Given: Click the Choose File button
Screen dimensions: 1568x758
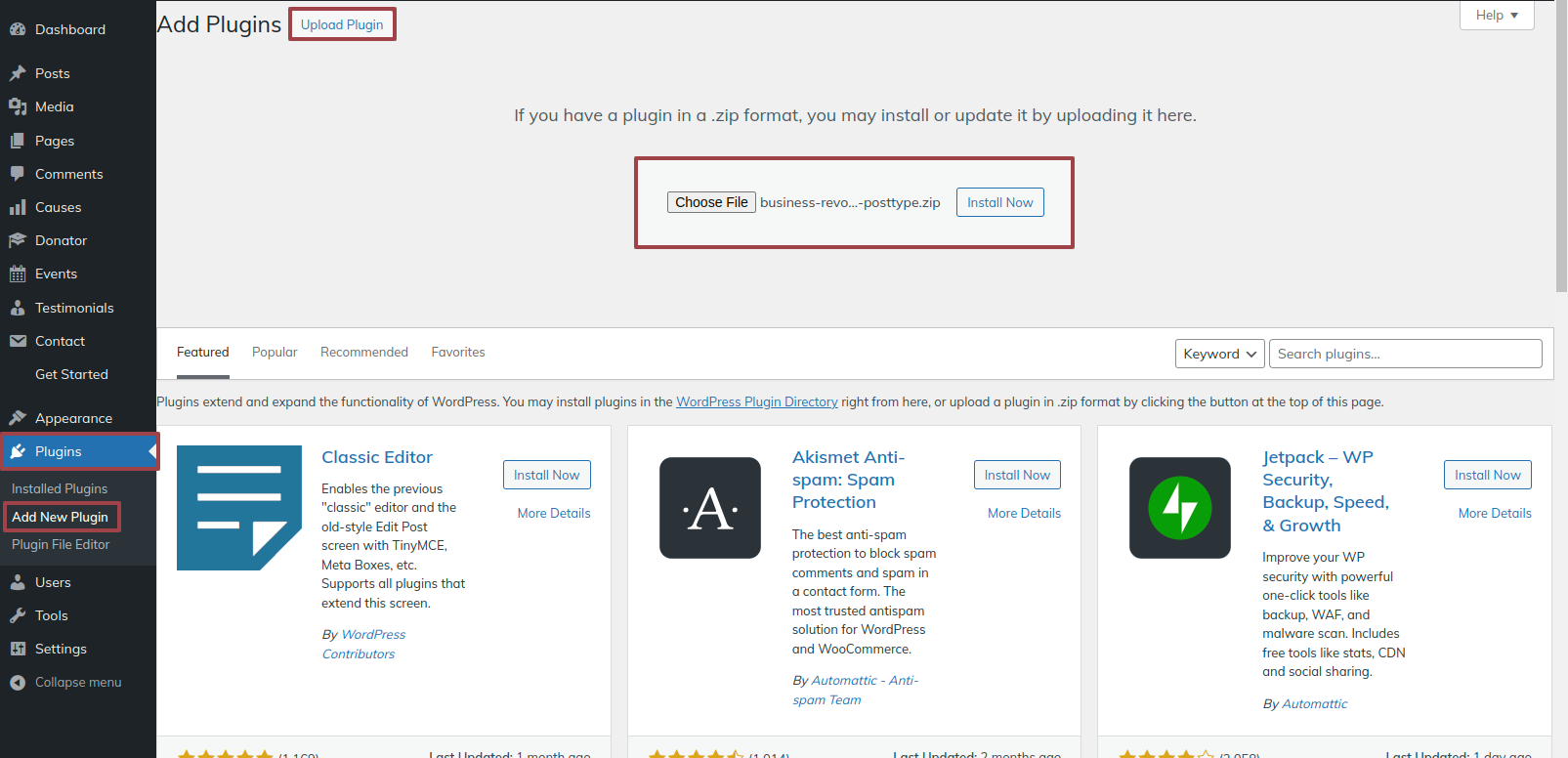Looking at the screenshot, I should [x=711, y=202].
